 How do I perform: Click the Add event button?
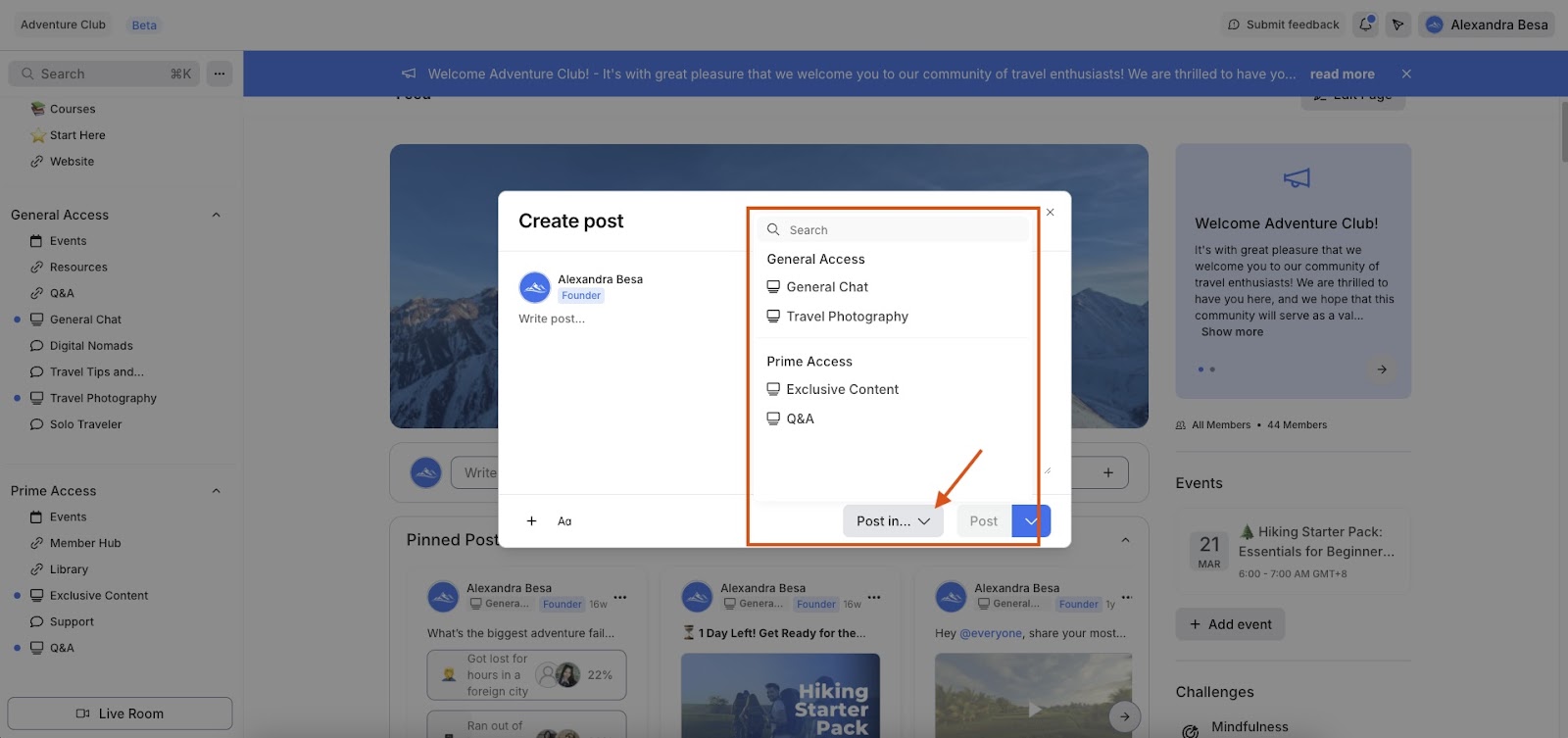tap(1230, 624)
